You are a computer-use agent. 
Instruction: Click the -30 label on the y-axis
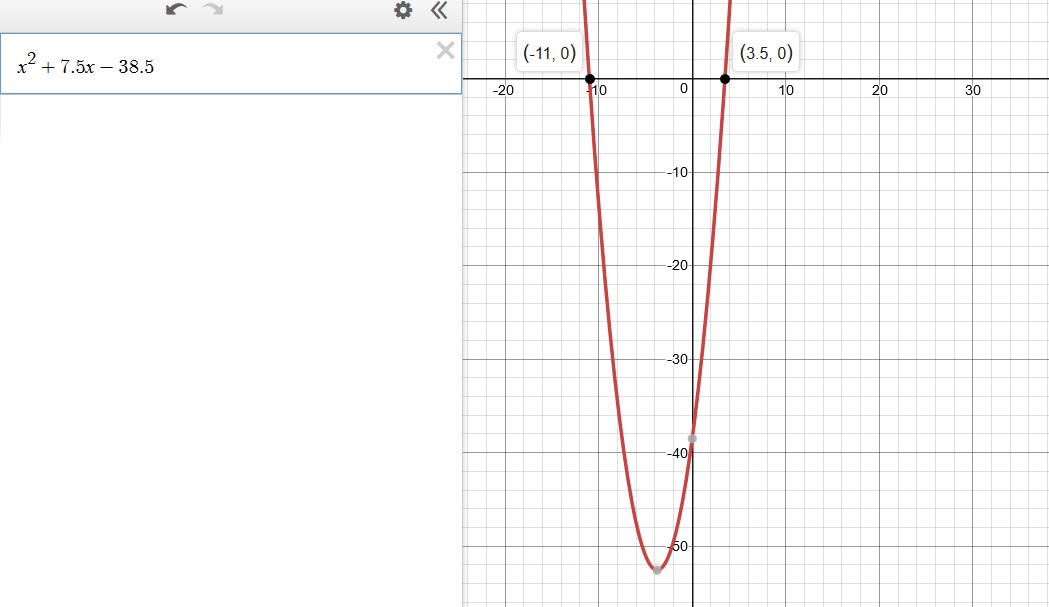[x=678, y=359]
